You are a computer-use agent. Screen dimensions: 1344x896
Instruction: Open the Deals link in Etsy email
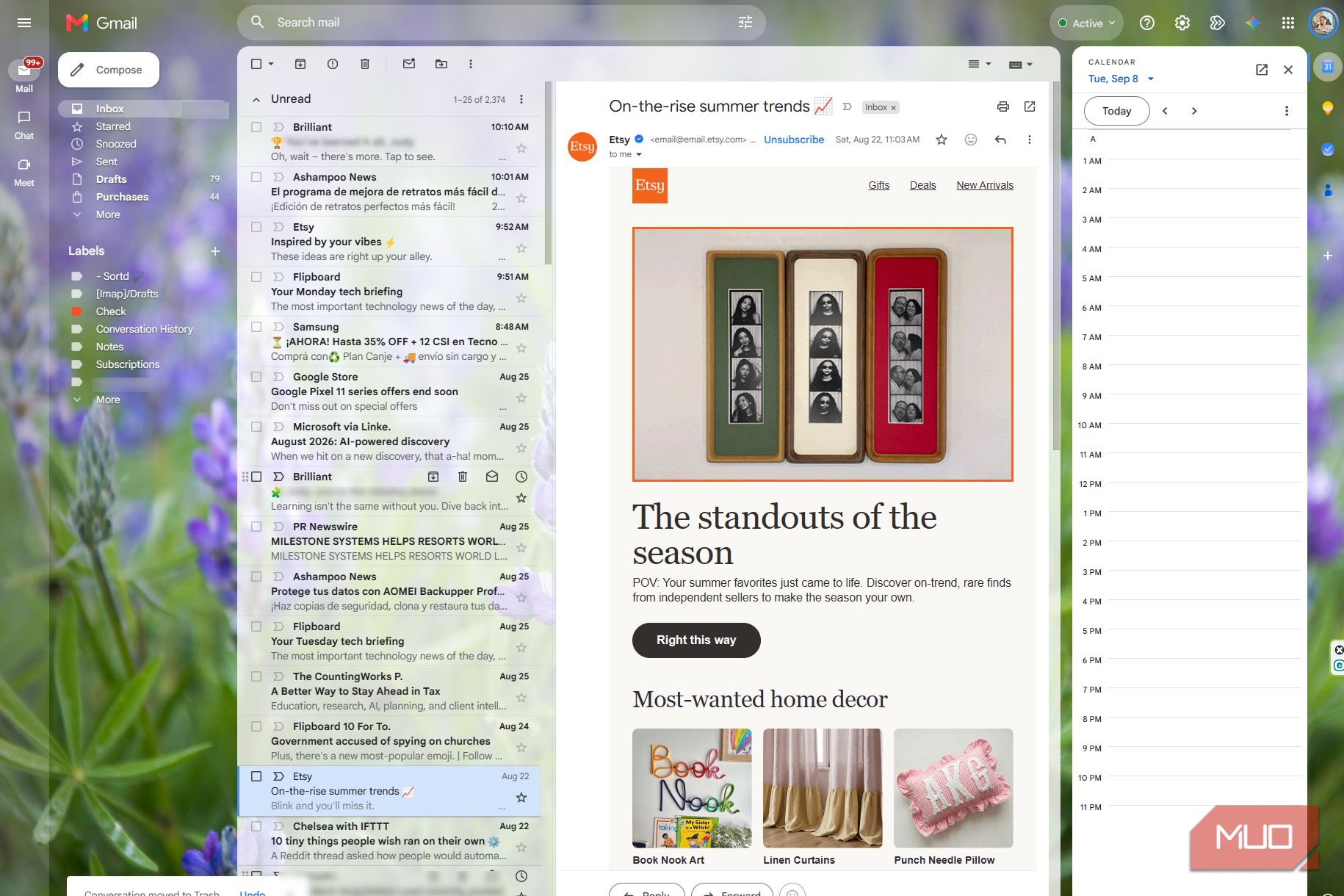tap(922, 185)
